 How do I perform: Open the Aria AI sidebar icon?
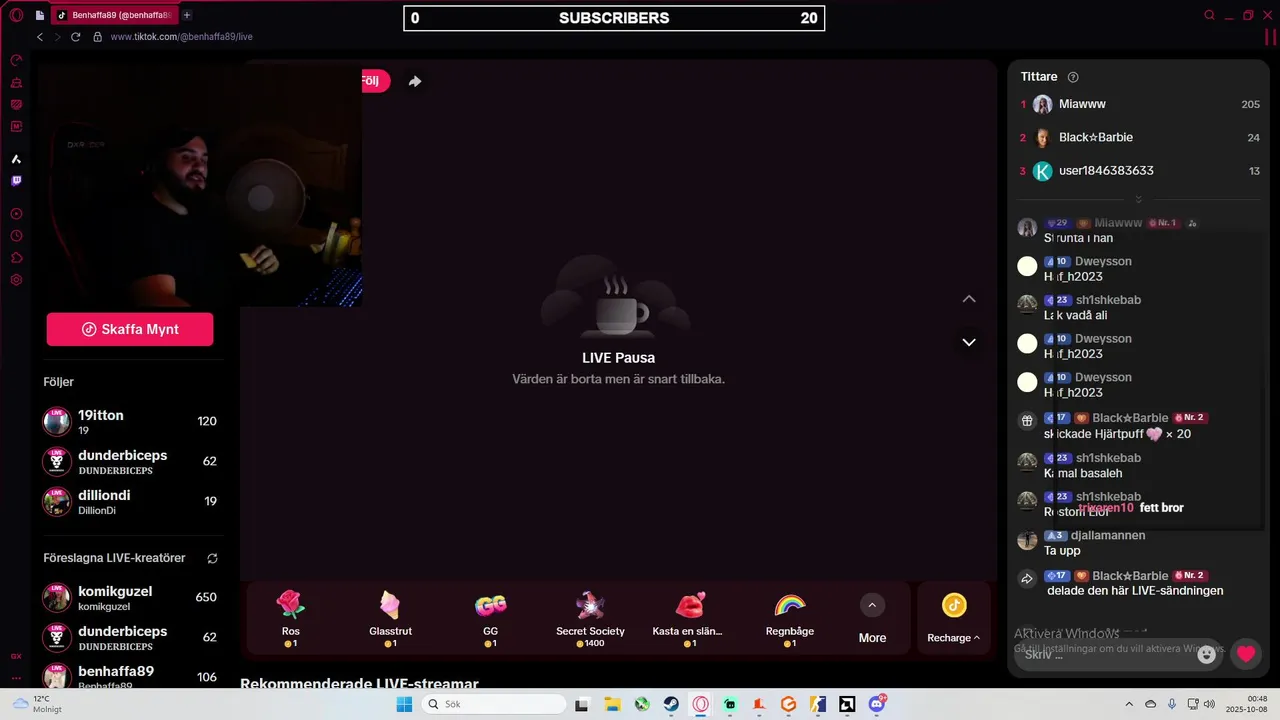[x=16, y=159]
